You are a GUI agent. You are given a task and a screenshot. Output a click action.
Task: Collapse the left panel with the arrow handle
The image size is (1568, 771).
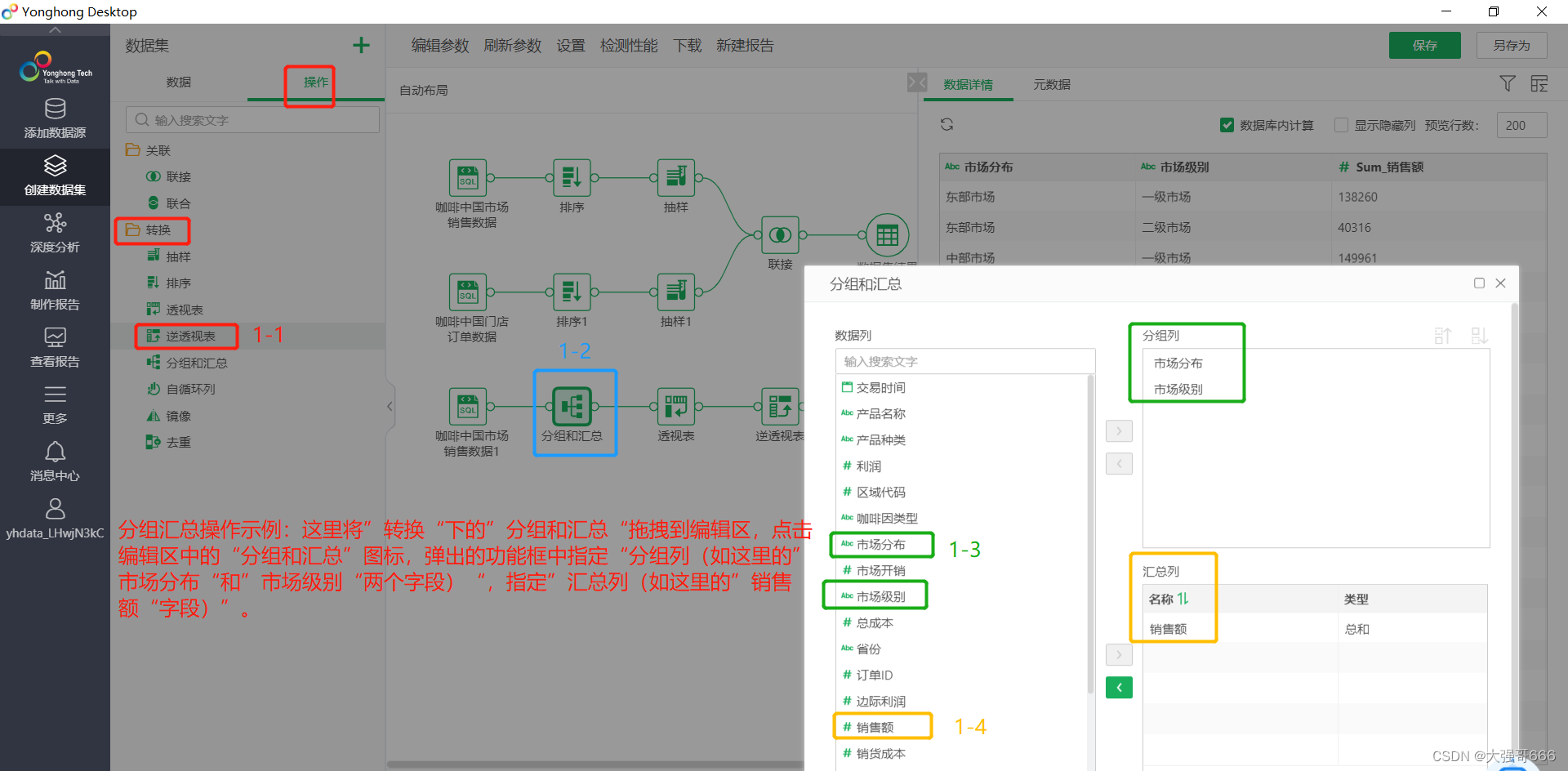point(390,406)
